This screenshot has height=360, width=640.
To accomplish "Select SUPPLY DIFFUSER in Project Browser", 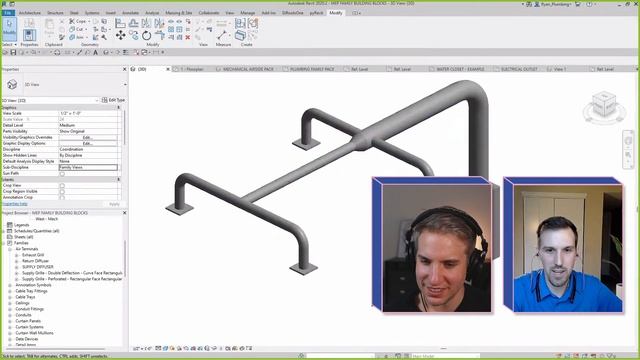I will tap(38, 267).
